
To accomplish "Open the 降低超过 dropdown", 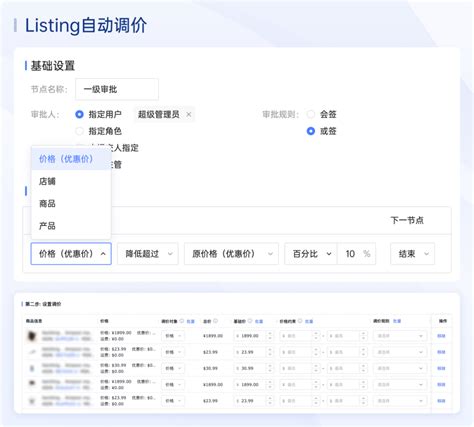I will 148,254.
